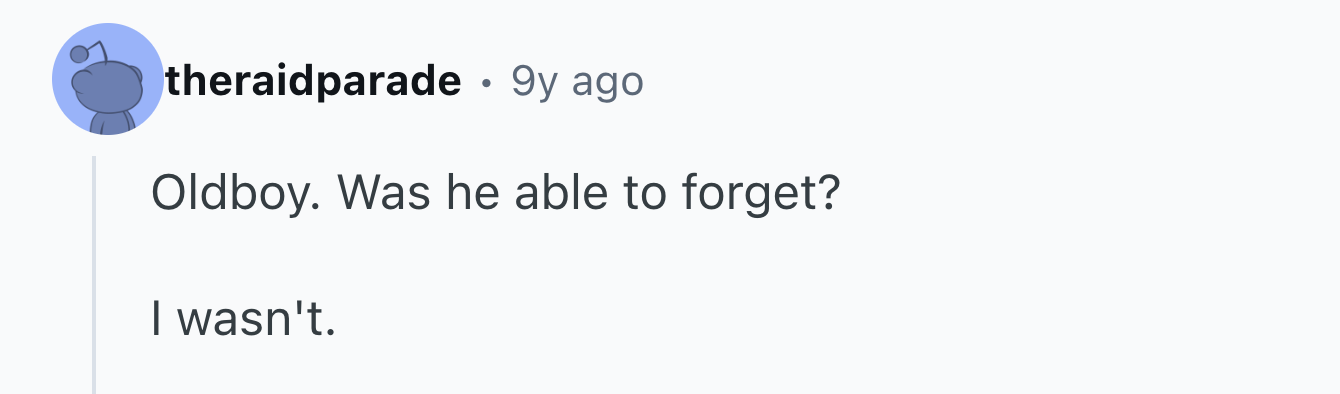This screenshot has height=394, width=1340.
Task: Click the word 'wasn't' in second paragraph
Action: tap(252, 319)
